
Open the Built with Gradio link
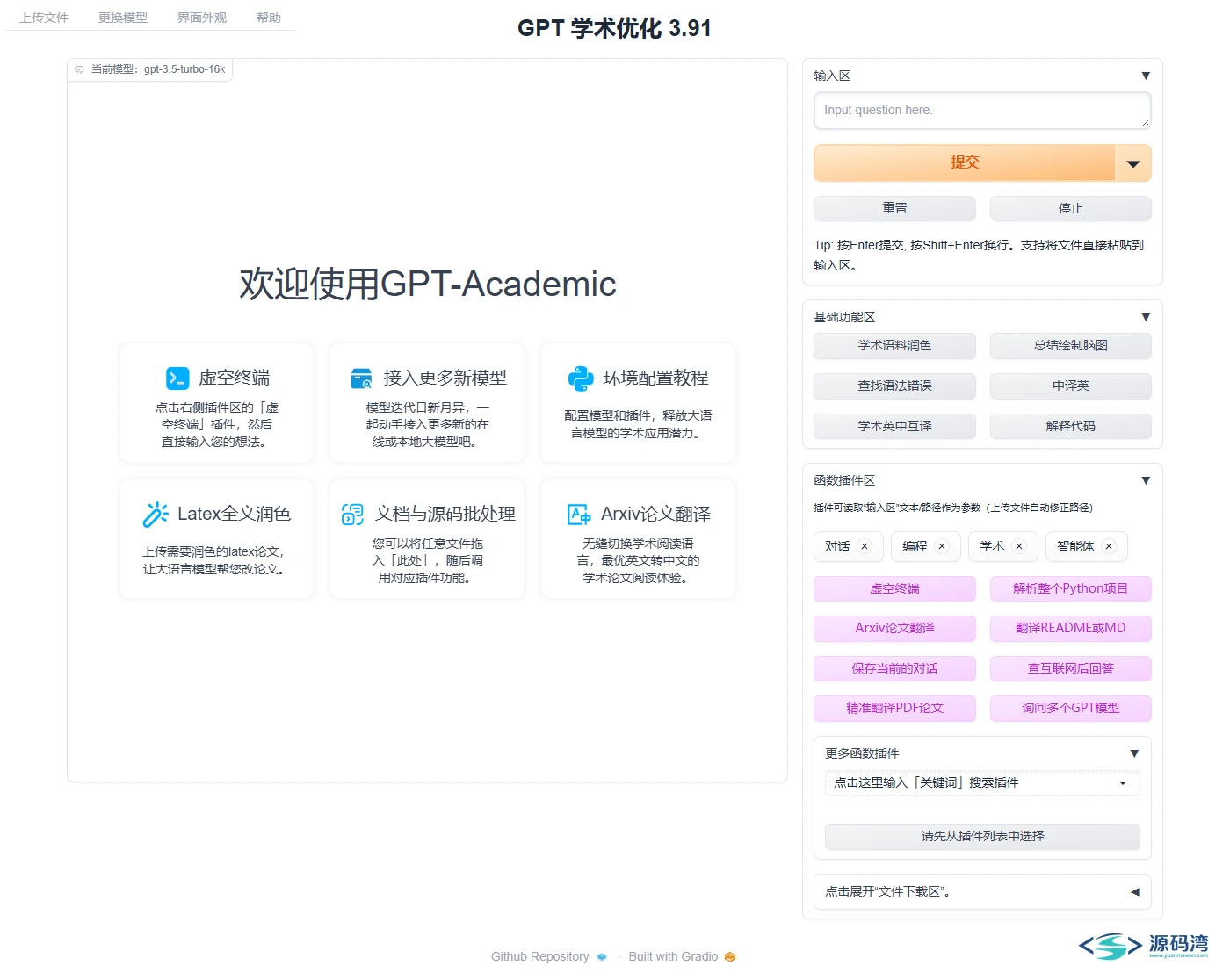click(673, 957)
